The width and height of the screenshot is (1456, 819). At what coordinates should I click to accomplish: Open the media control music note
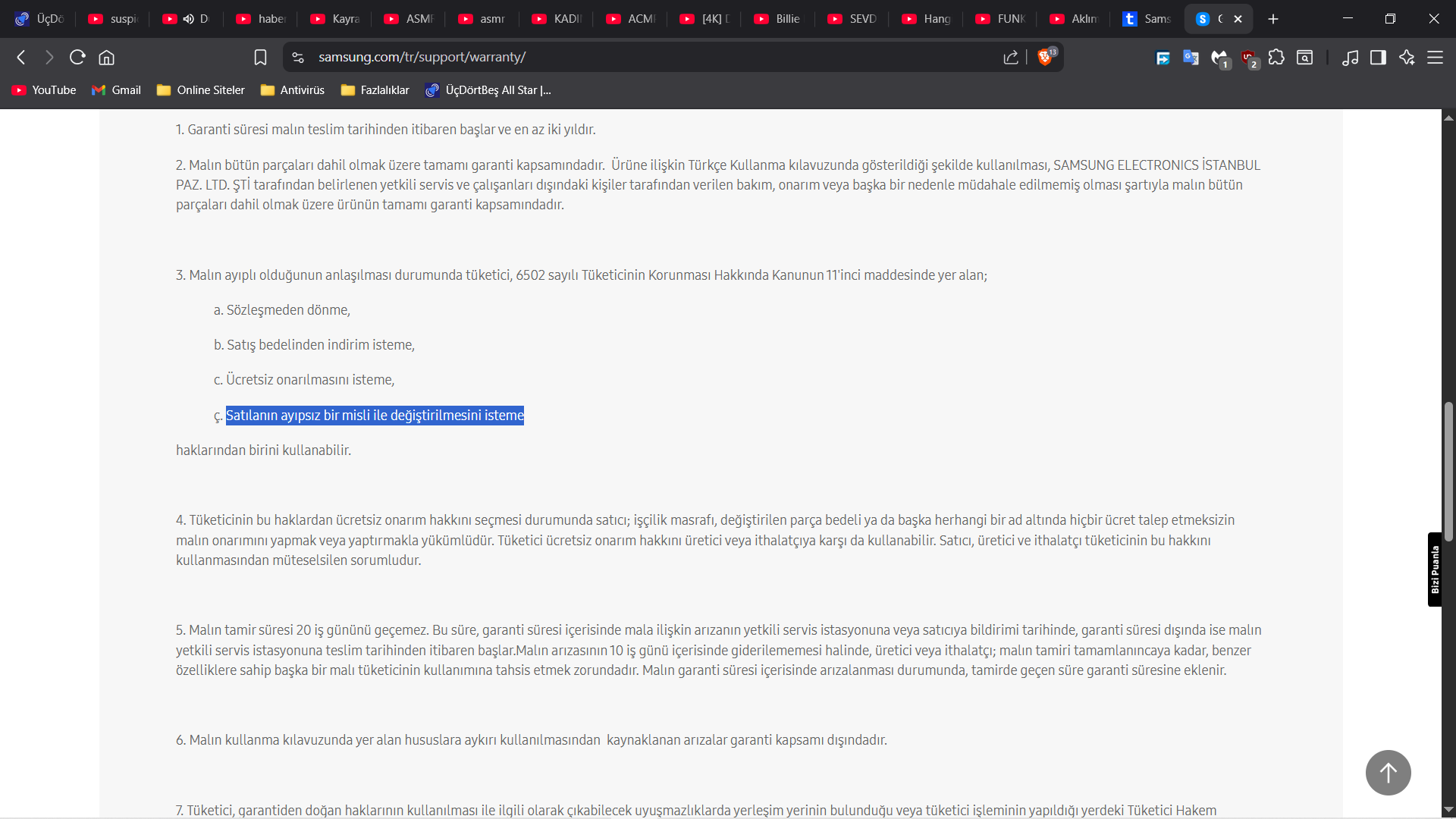[x=1350, y=57]
